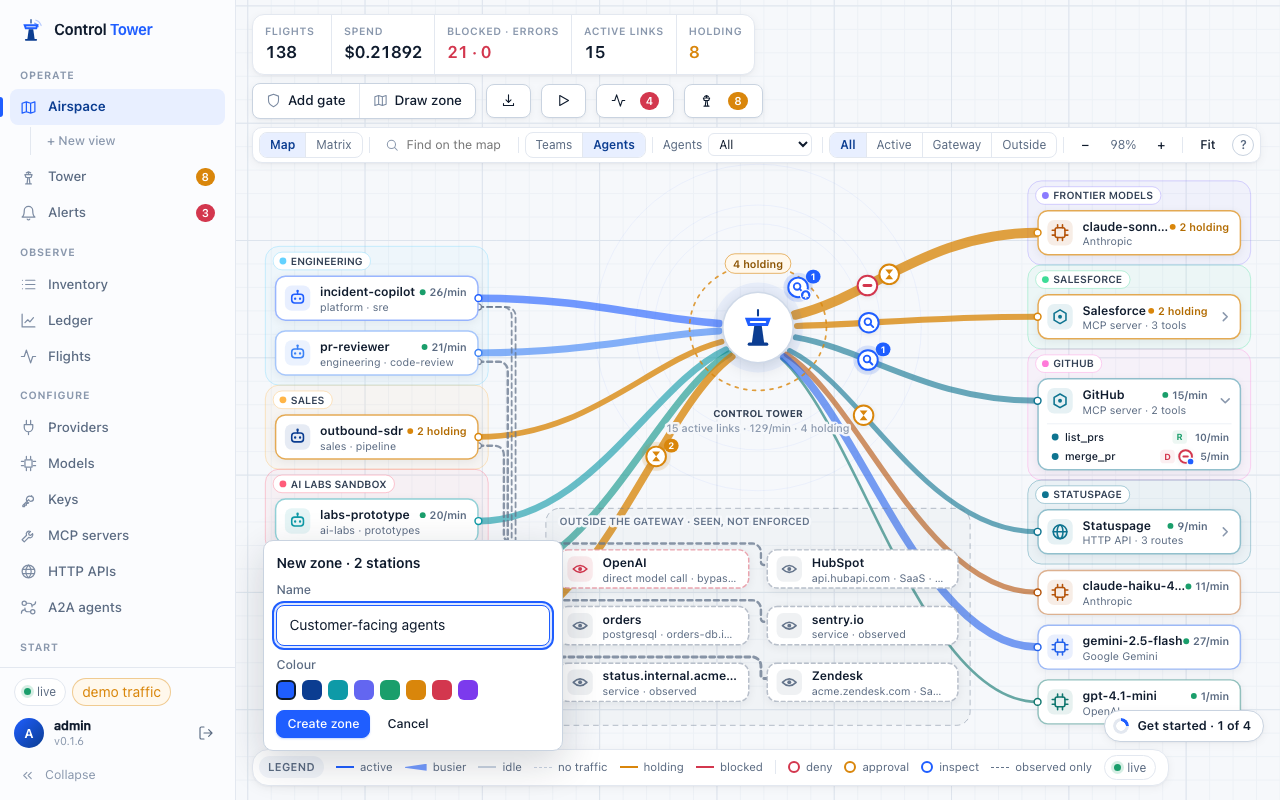Fit the map to the screen

coord(1208,145)
